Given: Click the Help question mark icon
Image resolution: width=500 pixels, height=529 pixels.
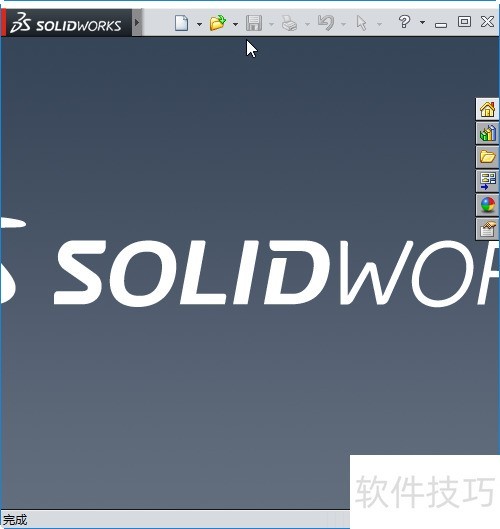Looking at the screenshot, I should pyautogui.click(x=404, y=22).
